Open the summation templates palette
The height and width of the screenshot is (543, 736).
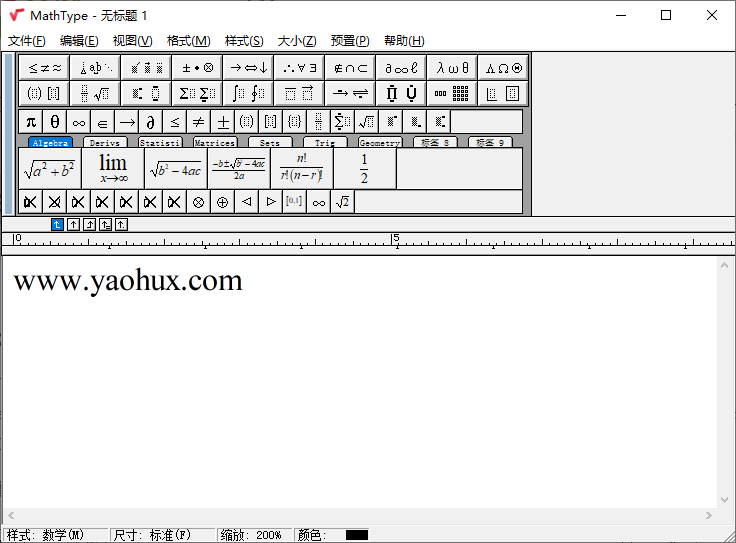(198, 94)
